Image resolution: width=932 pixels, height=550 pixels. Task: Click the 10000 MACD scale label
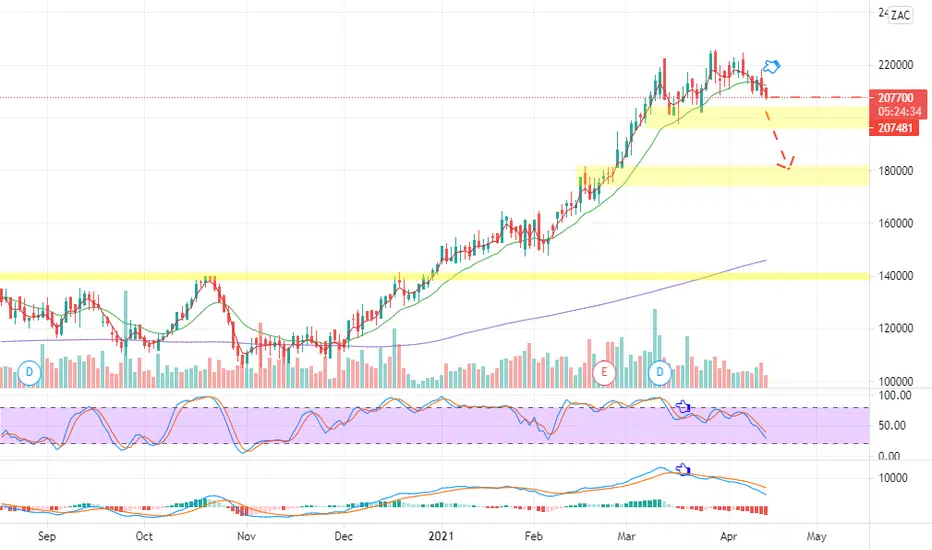pos(892,478)
